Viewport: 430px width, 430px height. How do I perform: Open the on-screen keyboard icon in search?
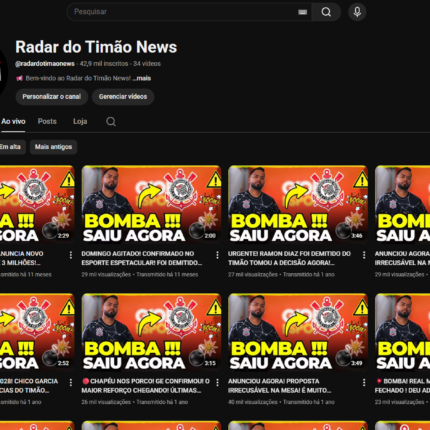(302, 12)
